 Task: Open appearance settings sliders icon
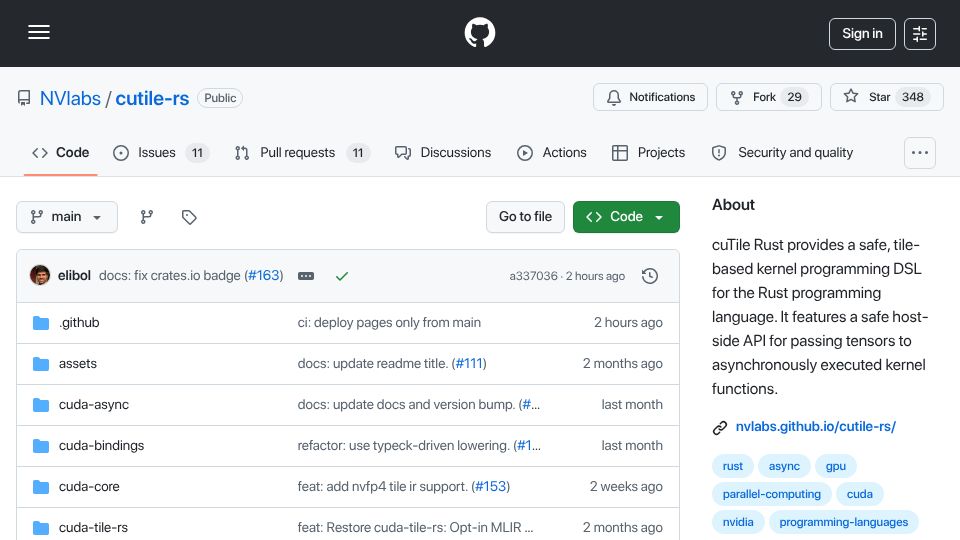pos(920,34)
